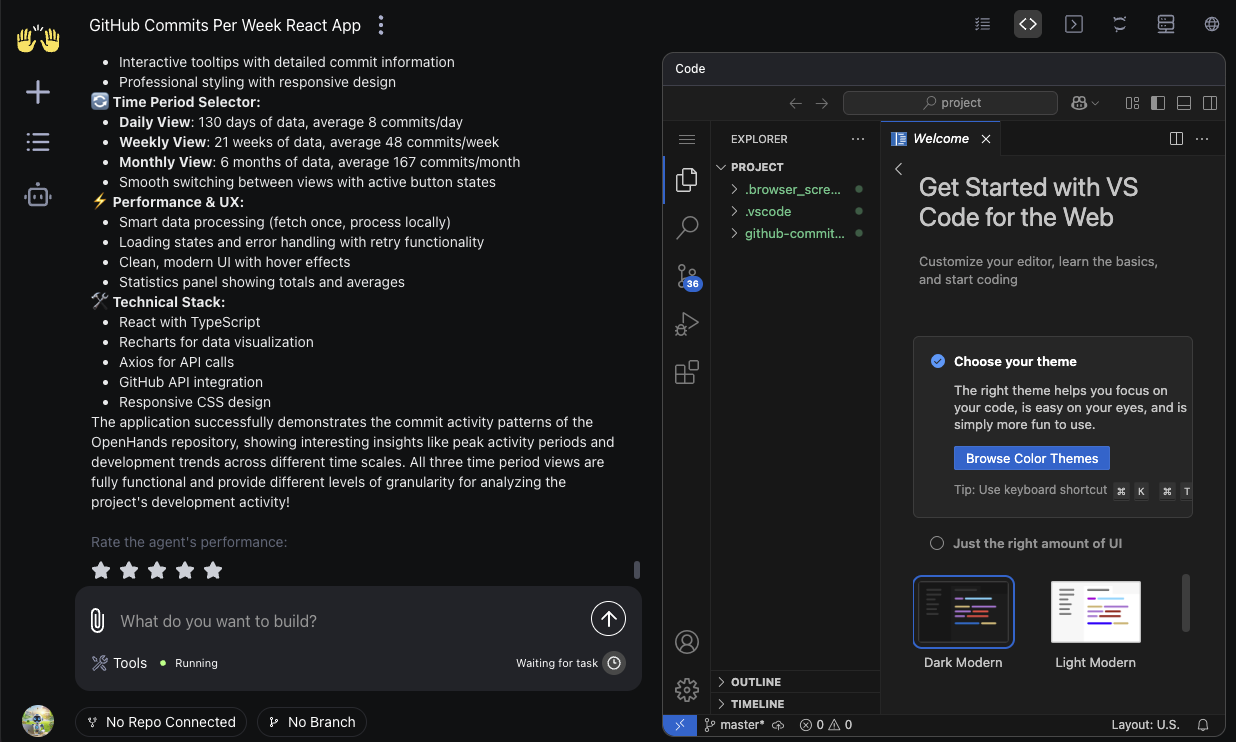Viewport: 1236px width, 742px height.
Task: Split the editor to the right
Action: coord(1176,139)
